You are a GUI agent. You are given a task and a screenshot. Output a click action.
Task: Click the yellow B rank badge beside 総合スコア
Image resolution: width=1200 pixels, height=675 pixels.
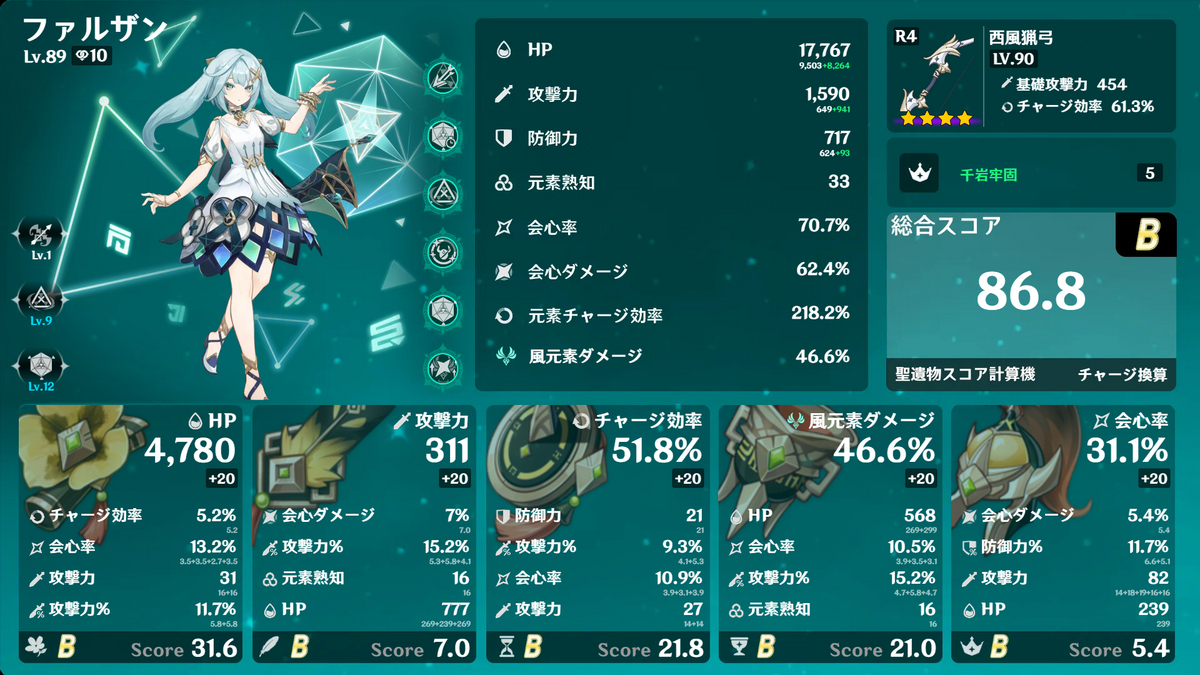[1146, 234]
